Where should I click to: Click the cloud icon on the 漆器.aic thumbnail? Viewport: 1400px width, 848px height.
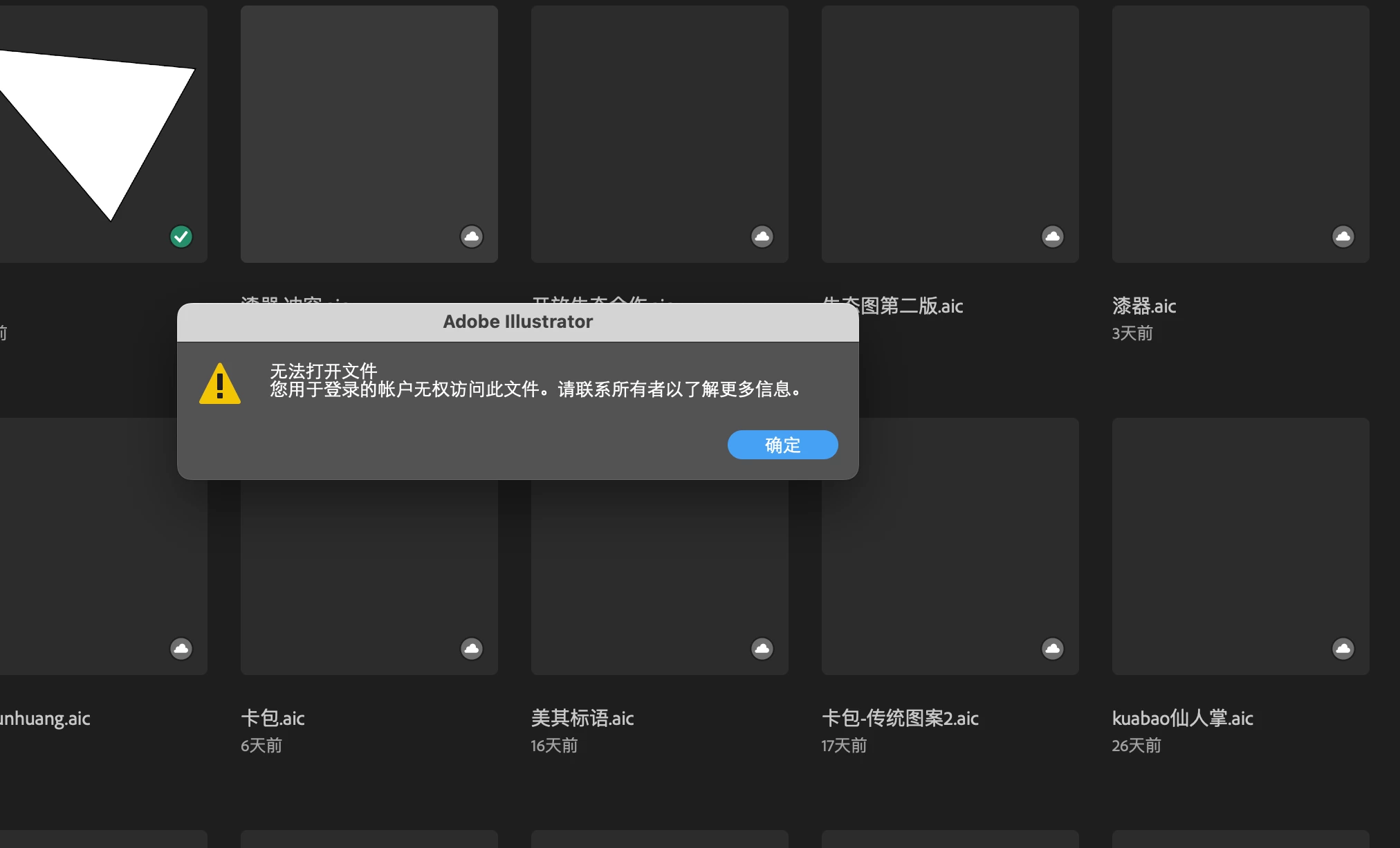1343,237
